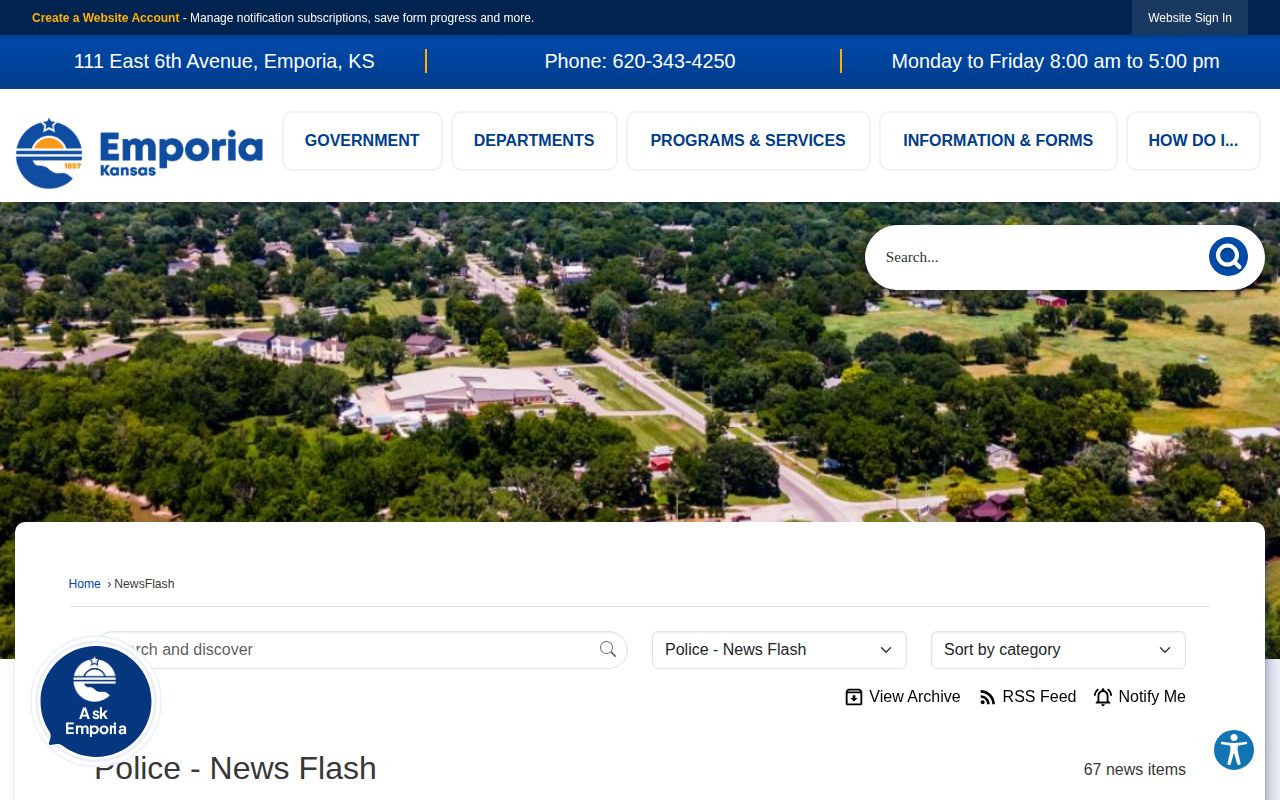Viewport: 1280px width, 800px height.
Task: Click the View Archive box icon
Action: click(854, 697)
